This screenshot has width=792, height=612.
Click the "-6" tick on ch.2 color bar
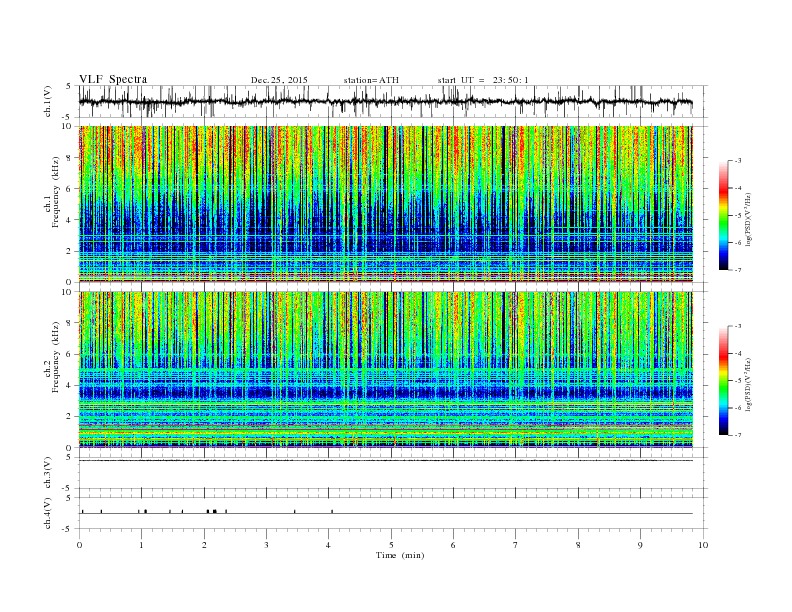[738, 408]
